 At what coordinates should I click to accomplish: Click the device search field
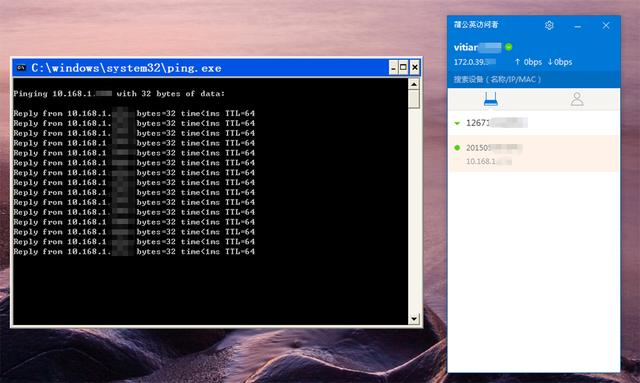coord(534,80)
